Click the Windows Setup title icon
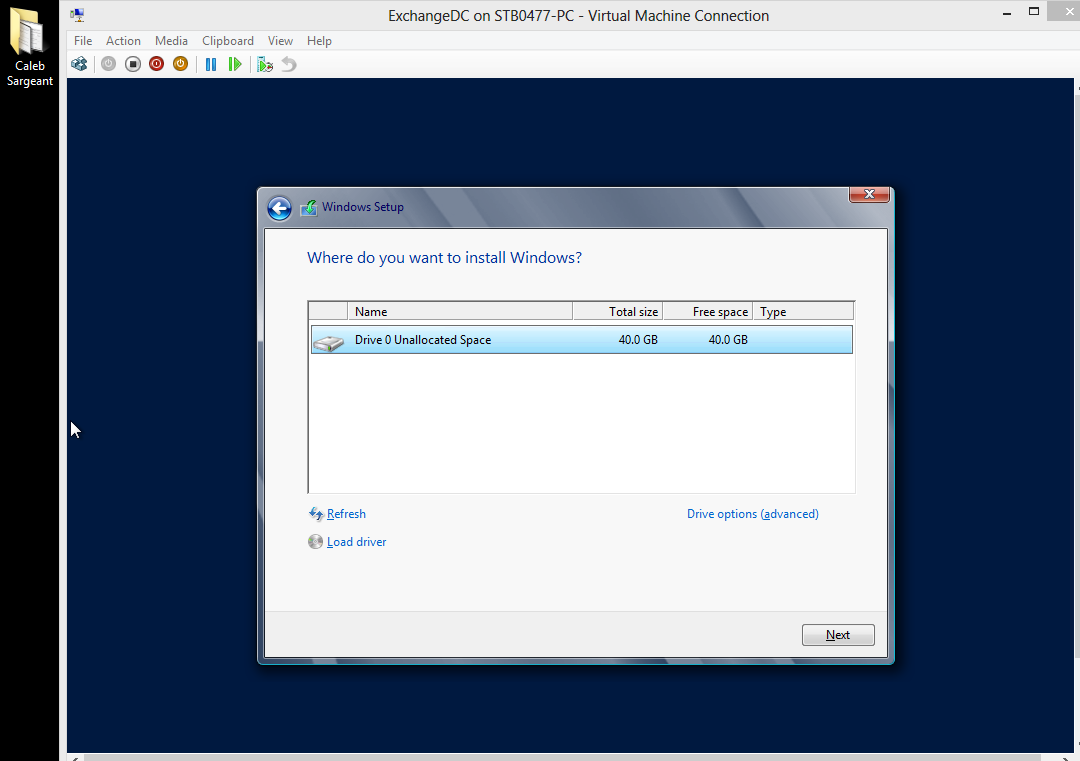 click(x=309, y=207)
